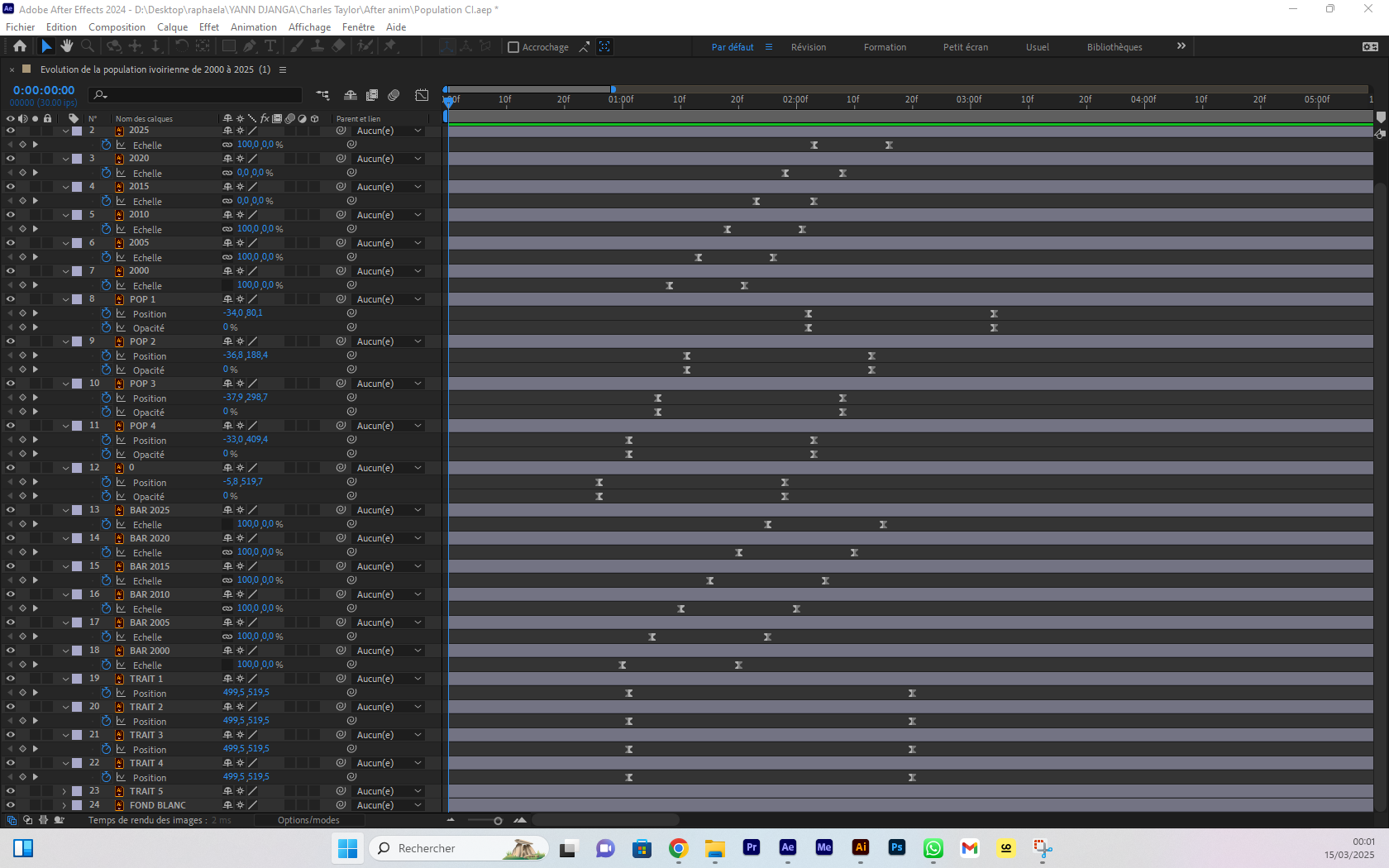Screen dimensions: 1389x868
Task: Open parent dropdown for layer 2020
Action: 389,159
